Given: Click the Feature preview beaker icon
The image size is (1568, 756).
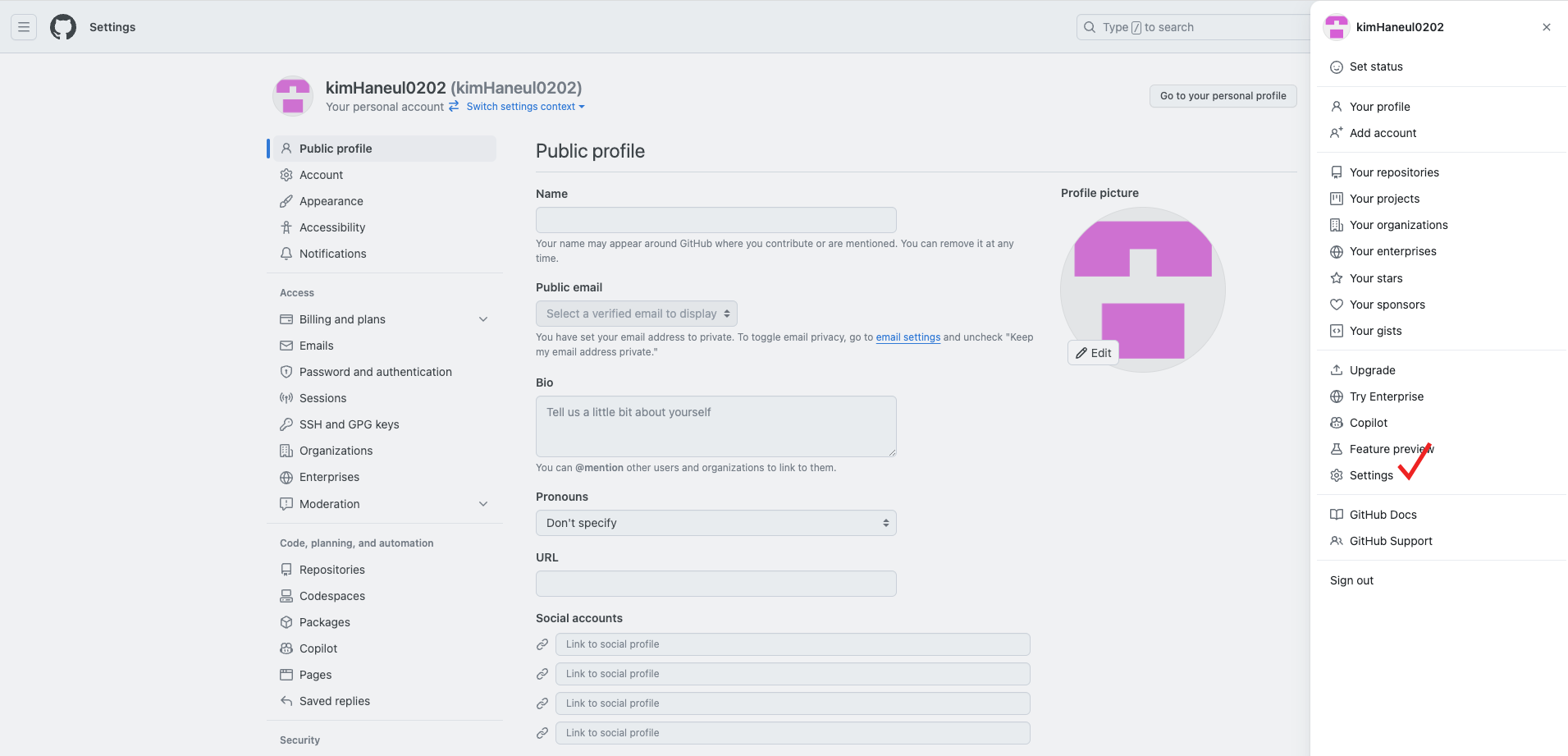Looking at the screenshot, I should pyautogui.click(x=1337, y=449).
